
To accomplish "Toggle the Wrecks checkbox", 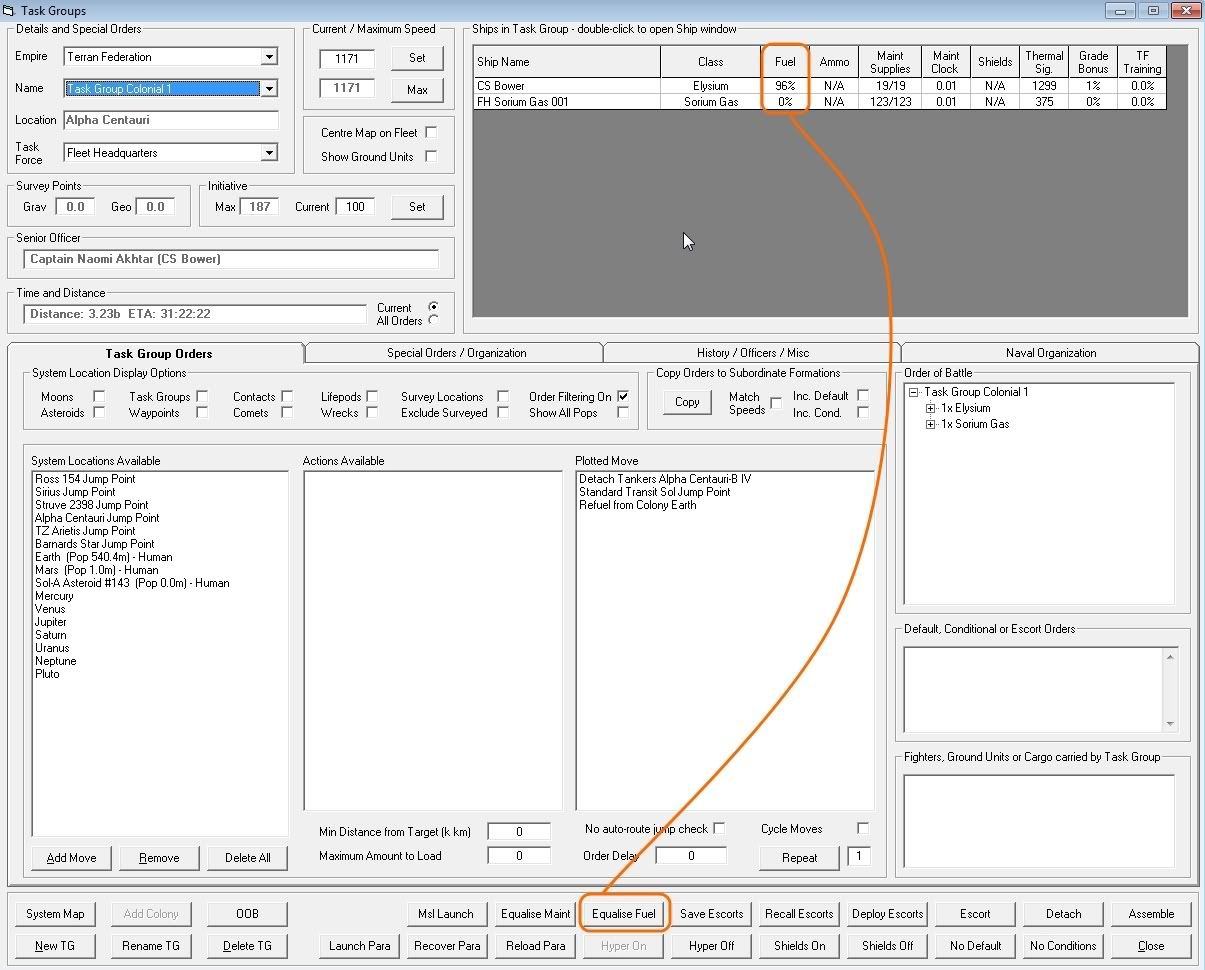I will [x=372, y=412].
